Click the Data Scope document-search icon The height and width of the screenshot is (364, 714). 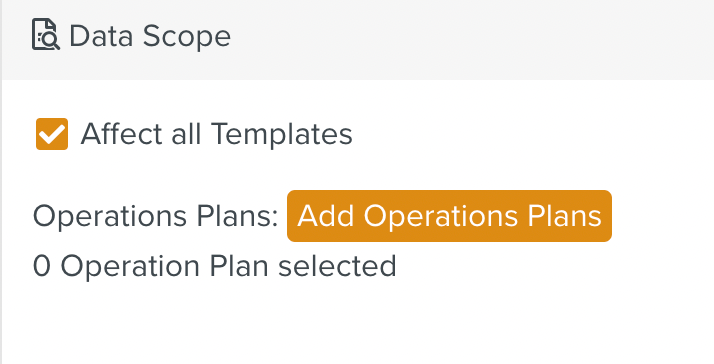coord(46,35)
